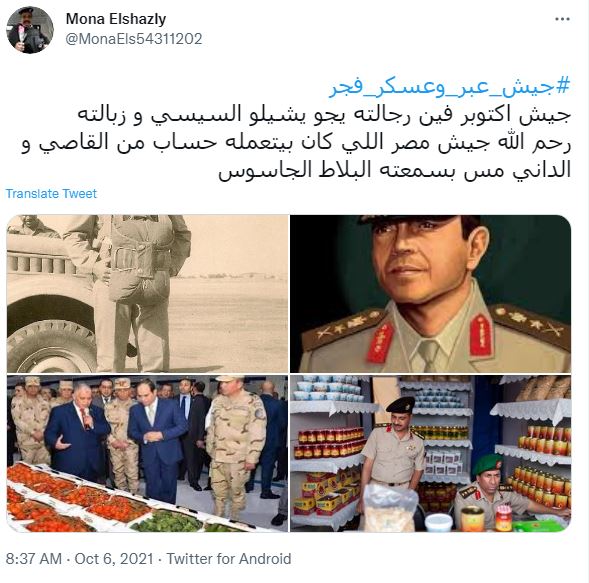This screenshot has width=589, height=583.
Task: Click the Mona Elshazly display name
Action: point(116,19)
